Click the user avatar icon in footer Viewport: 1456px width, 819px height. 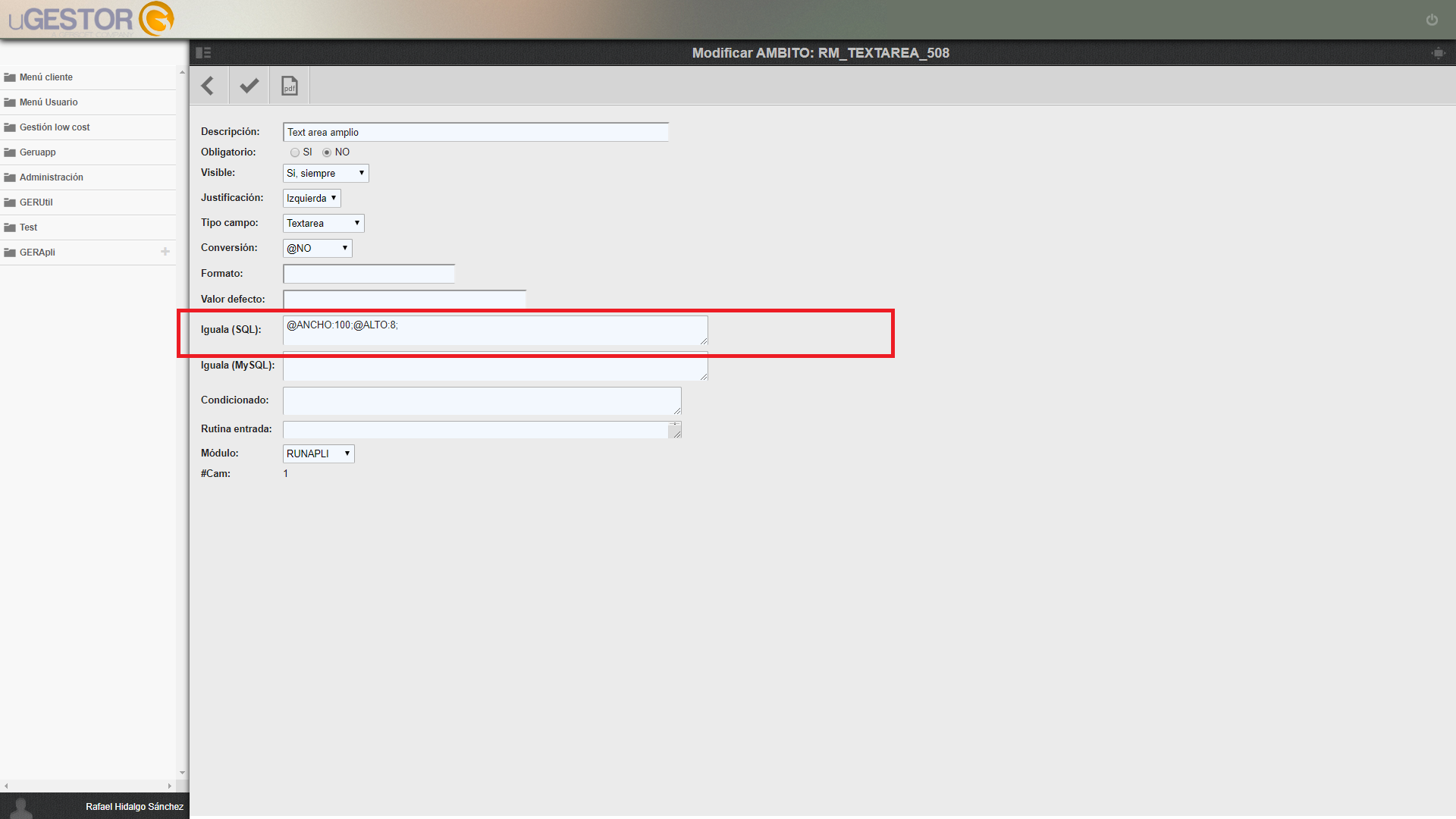21,807
